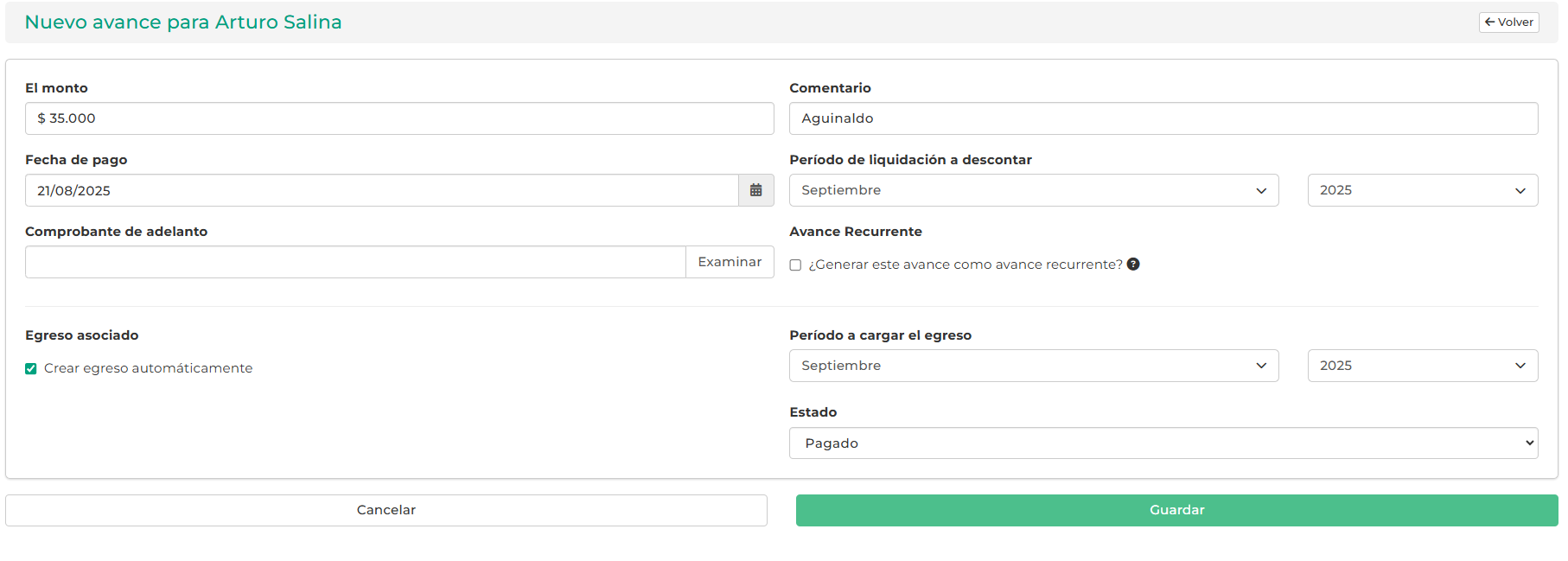Expand the Período a cargar month dropdown
Image resolution: width=1568 pixels, height=561 pixels.
click(x=1033, y=366)
